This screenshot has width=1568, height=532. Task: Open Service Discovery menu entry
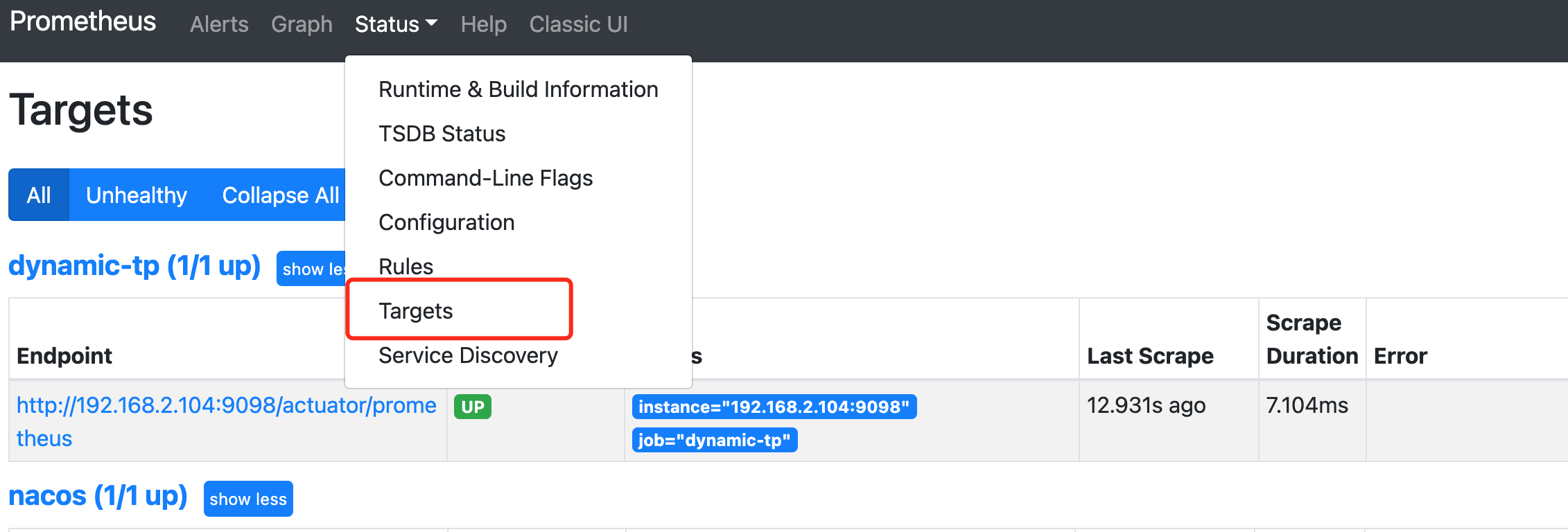click(519, 355)
